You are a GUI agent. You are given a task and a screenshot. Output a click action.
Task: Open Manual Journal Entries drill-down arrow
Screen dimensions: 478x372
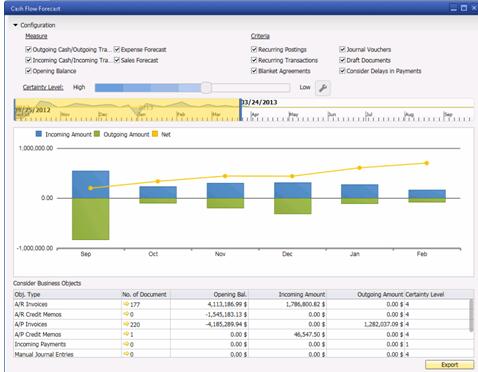[x=126, y=354]
